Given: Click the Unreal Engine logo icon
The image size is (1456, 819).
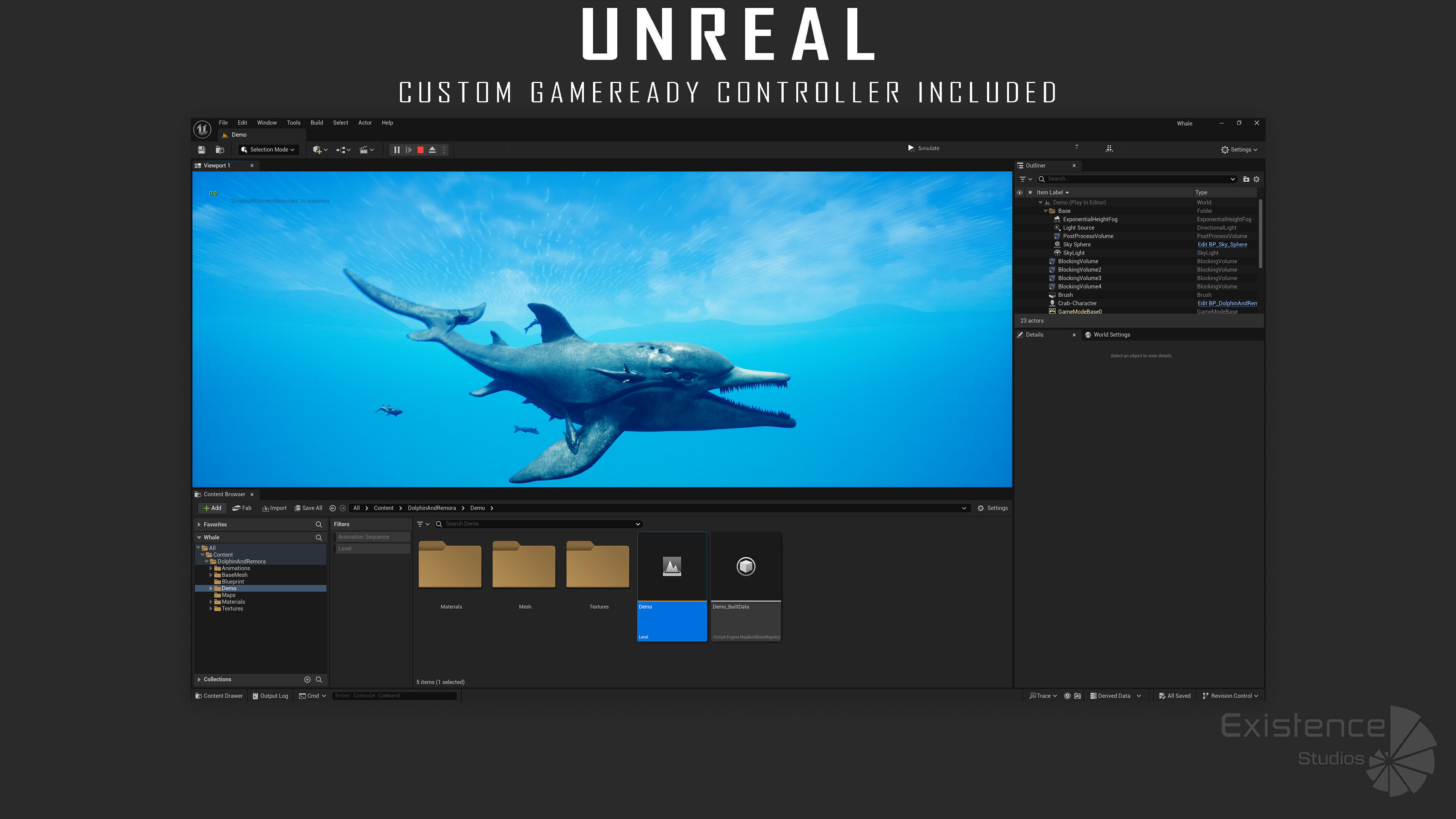Looking at the screenshot, I should (202, 129).
